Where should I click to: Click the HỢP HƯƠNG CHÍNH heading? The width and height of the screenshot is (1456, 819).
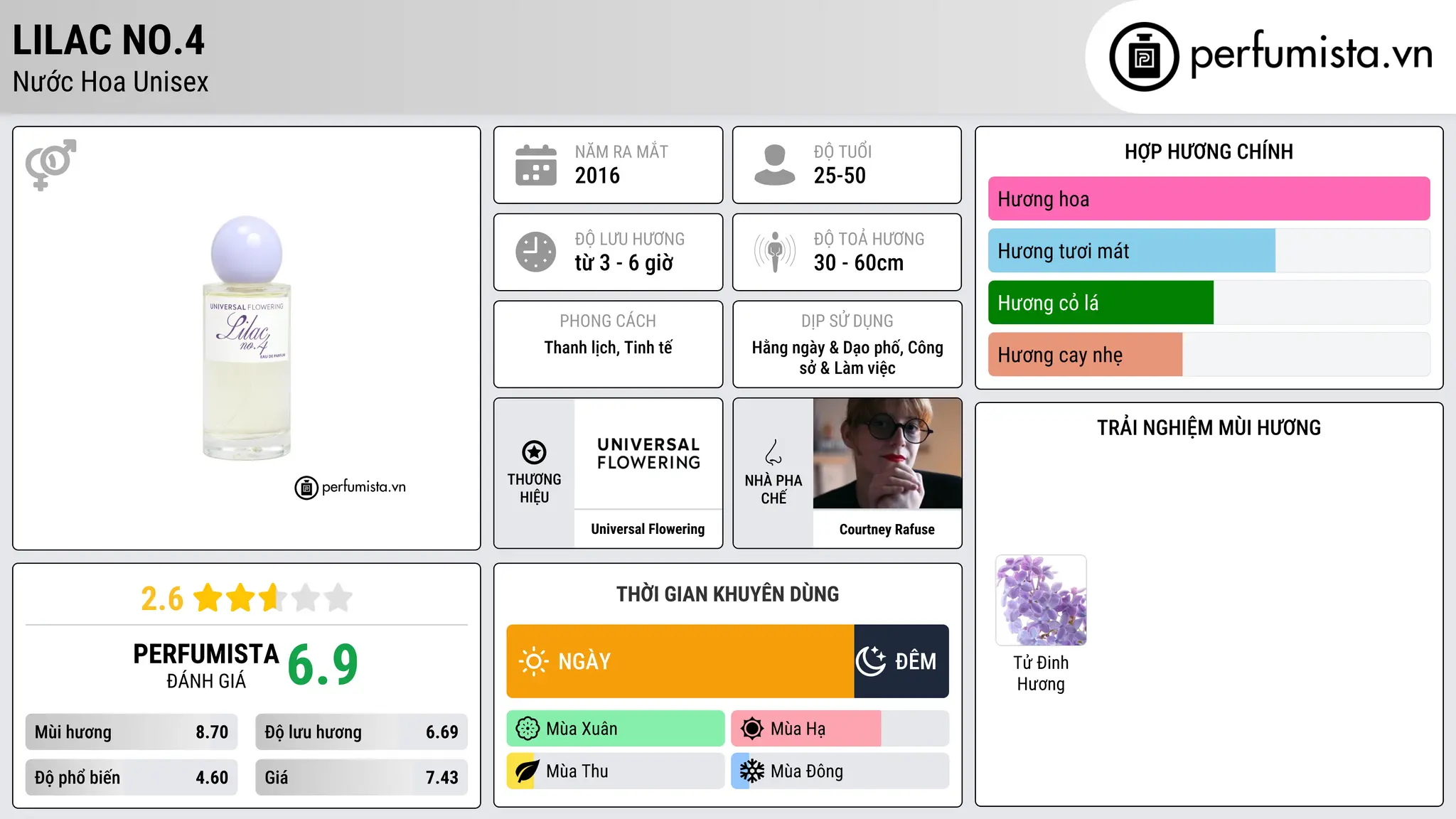(x=1209, y=151)
